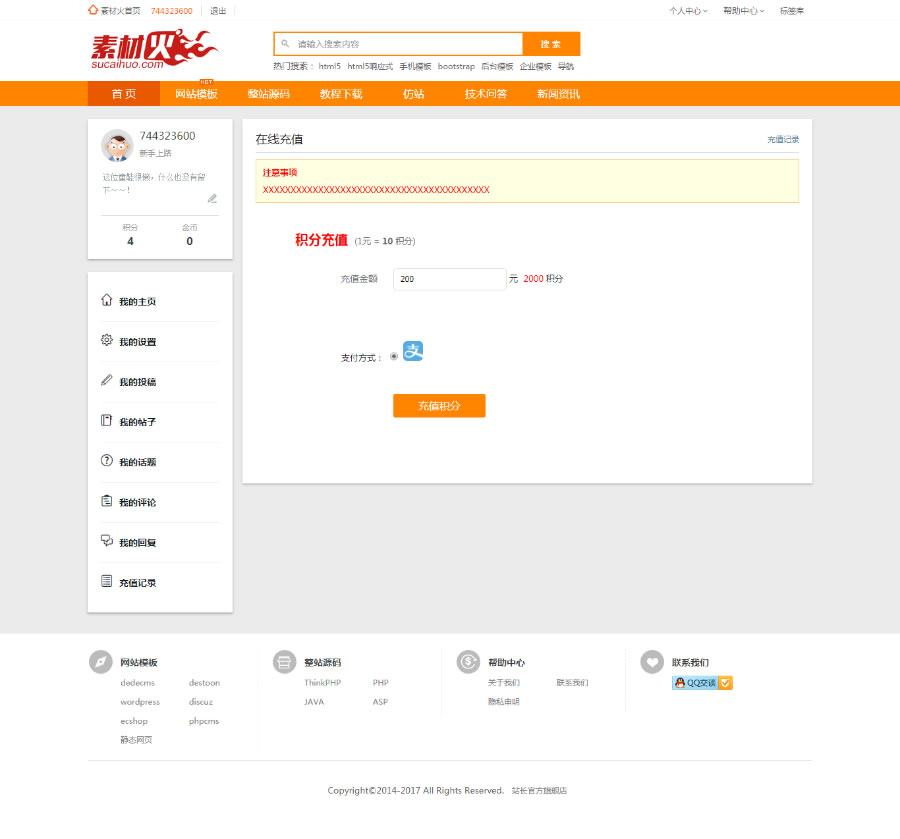Expand the 个人中心 dropdown in the top bar
The height and width of the screenshot is (839, 900).
tap(688, 11)
